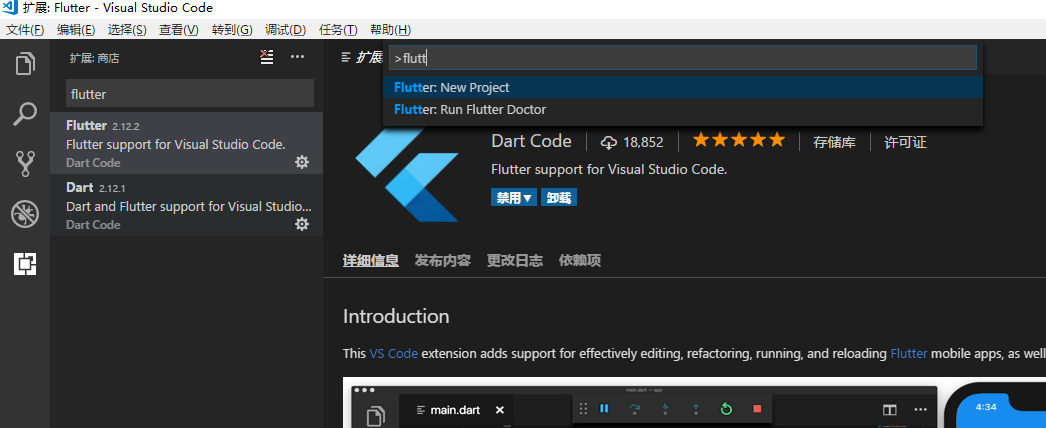Open the Search view in activity bar
This screenshot has width=1046, height=428.
coord(25,114)
